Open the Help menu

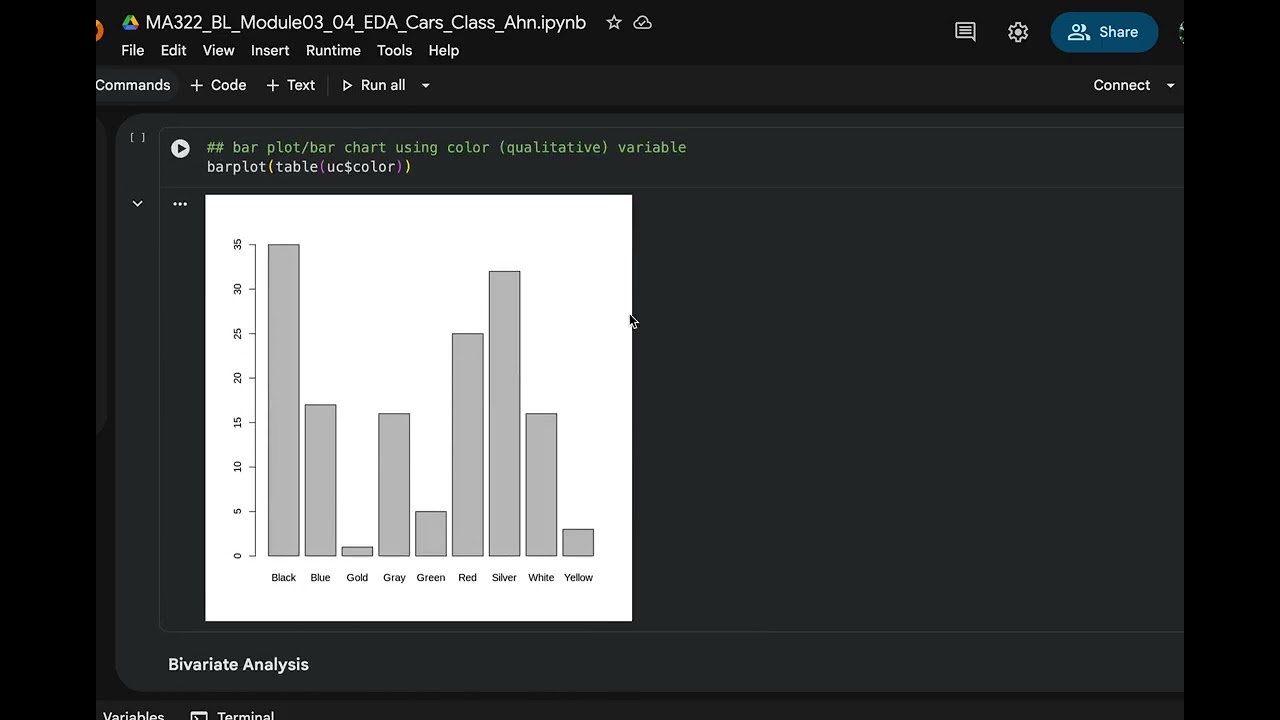[x=444, y=50]
